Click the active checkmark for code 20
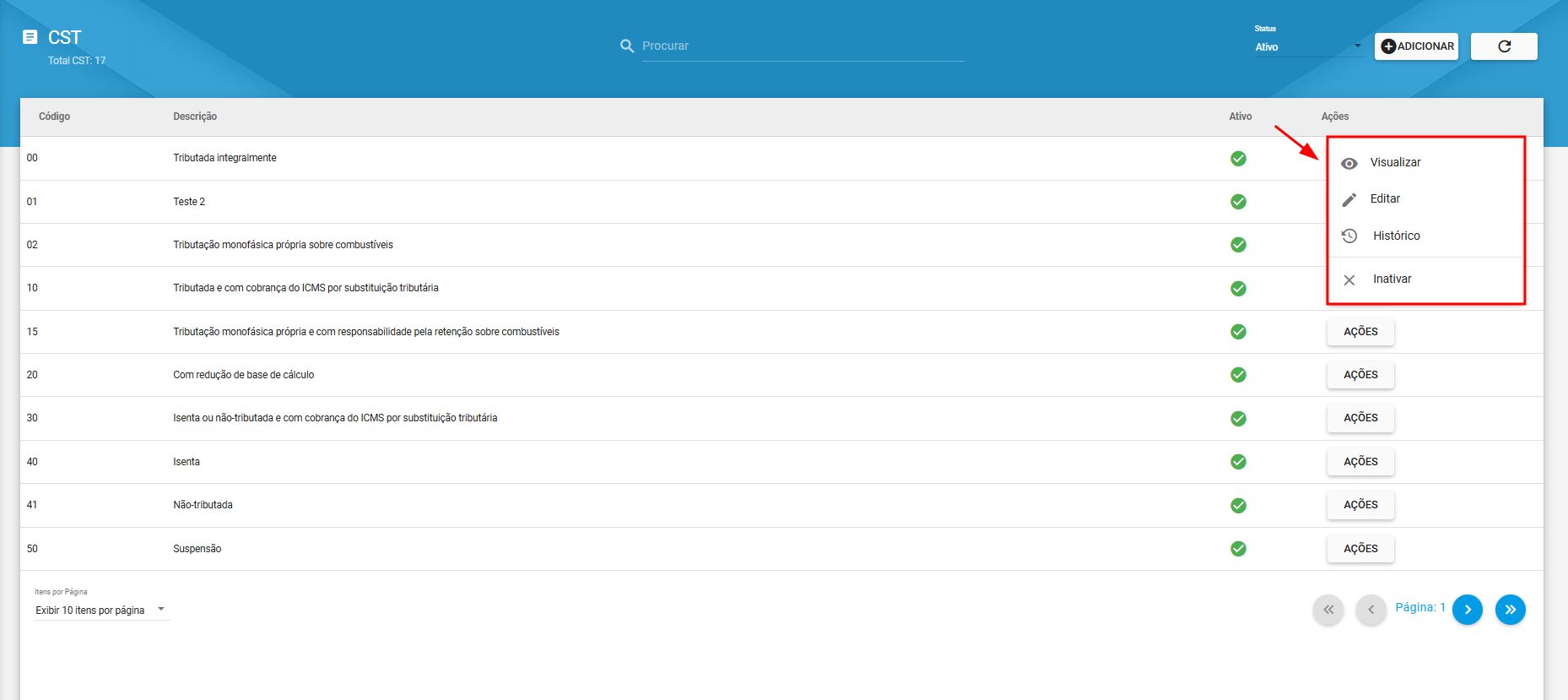 1238,375
